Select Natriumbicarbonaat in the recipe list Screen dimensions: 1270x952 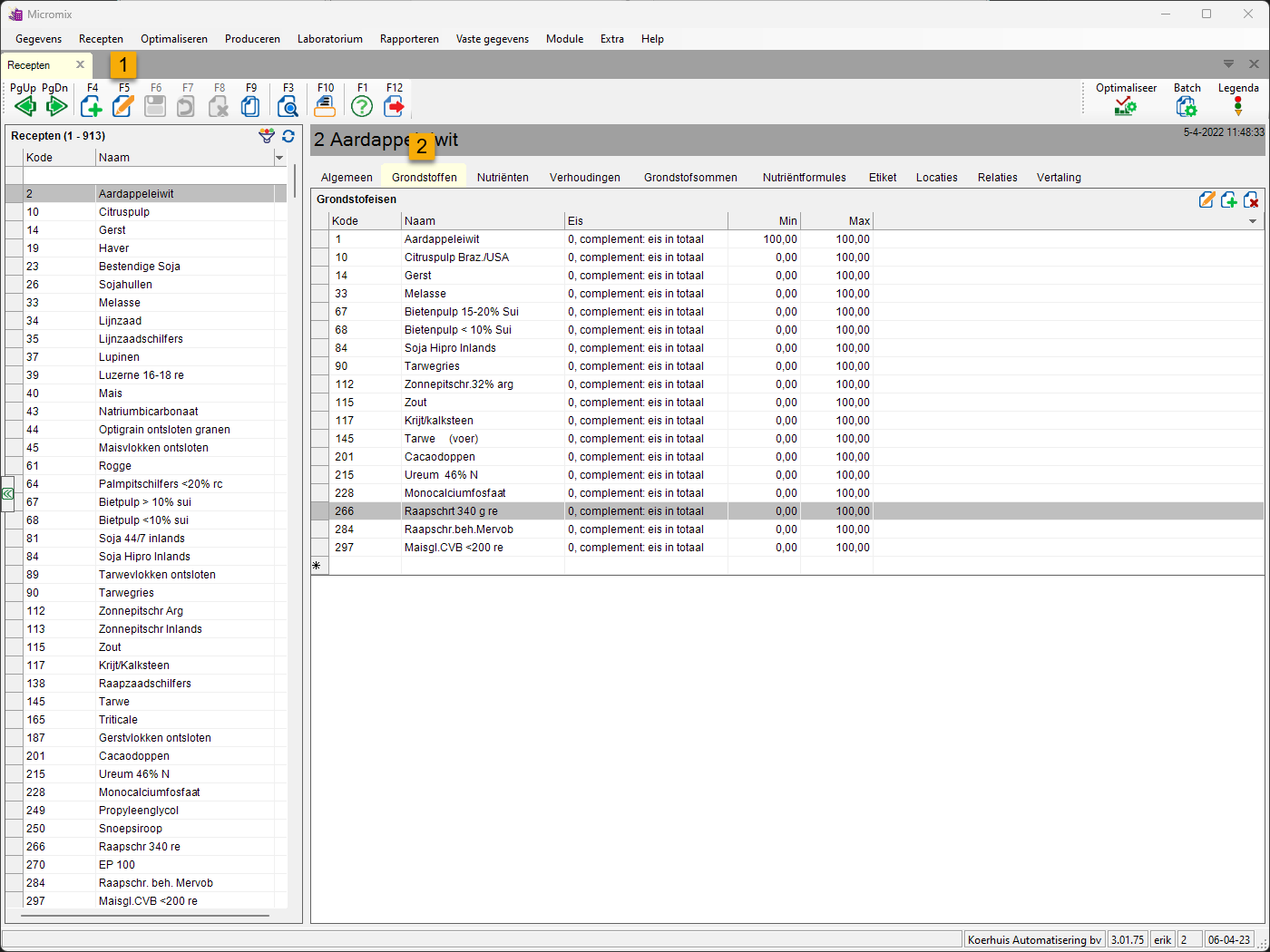point(146,412)
